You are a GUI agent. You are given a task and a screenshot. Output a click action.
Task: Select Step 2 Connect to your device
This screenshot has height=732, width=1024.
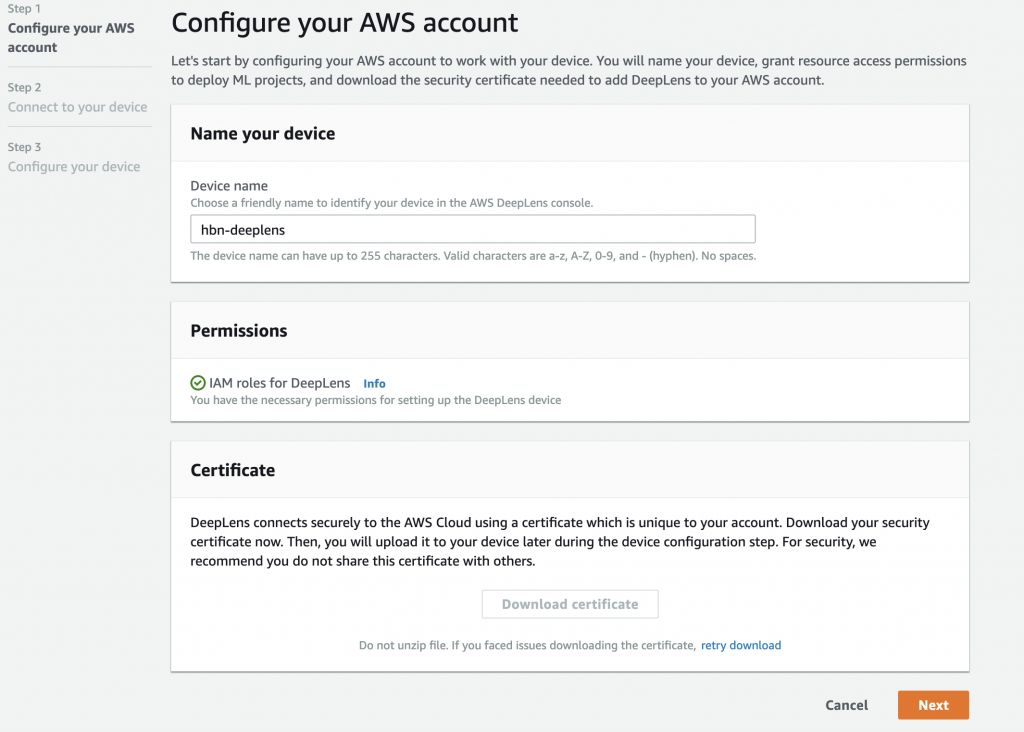pyautogui.click(x=77, y=106)
